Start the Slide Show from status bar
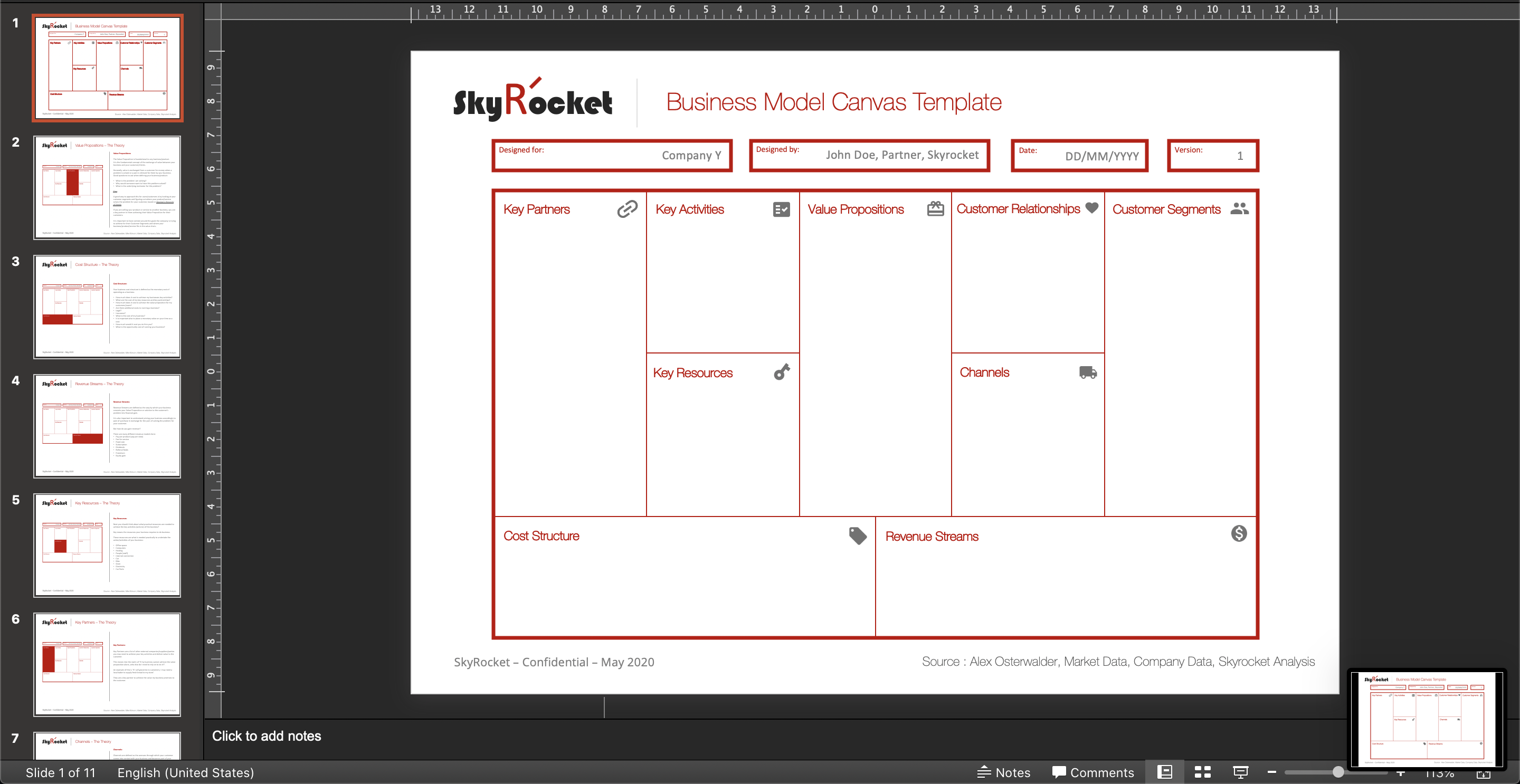The height and width of the screenshot is (784, 1520). tap(1241, 772)
